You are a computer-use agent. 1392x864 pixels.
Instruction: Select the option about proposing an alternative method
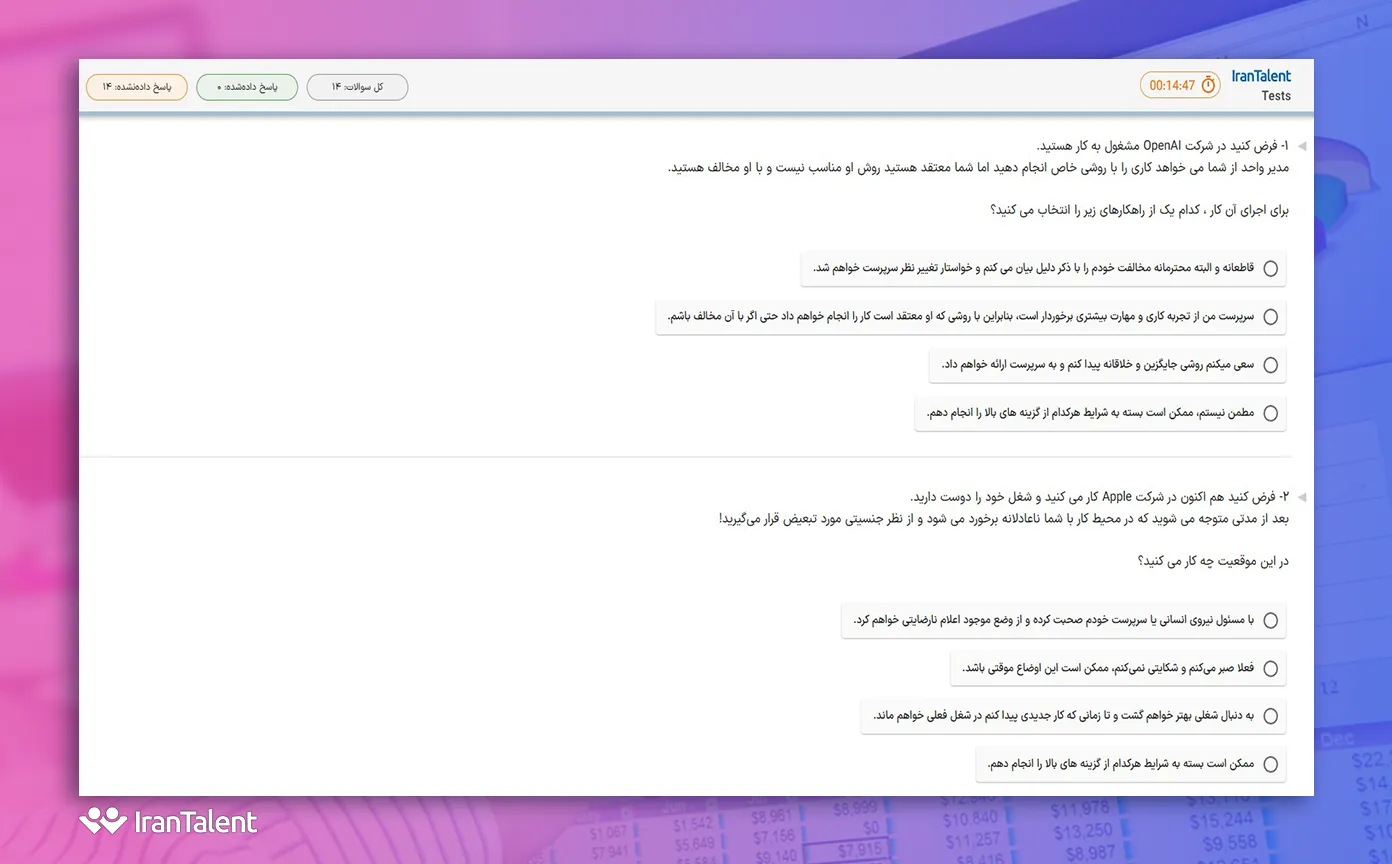[x=1270, y=364]
